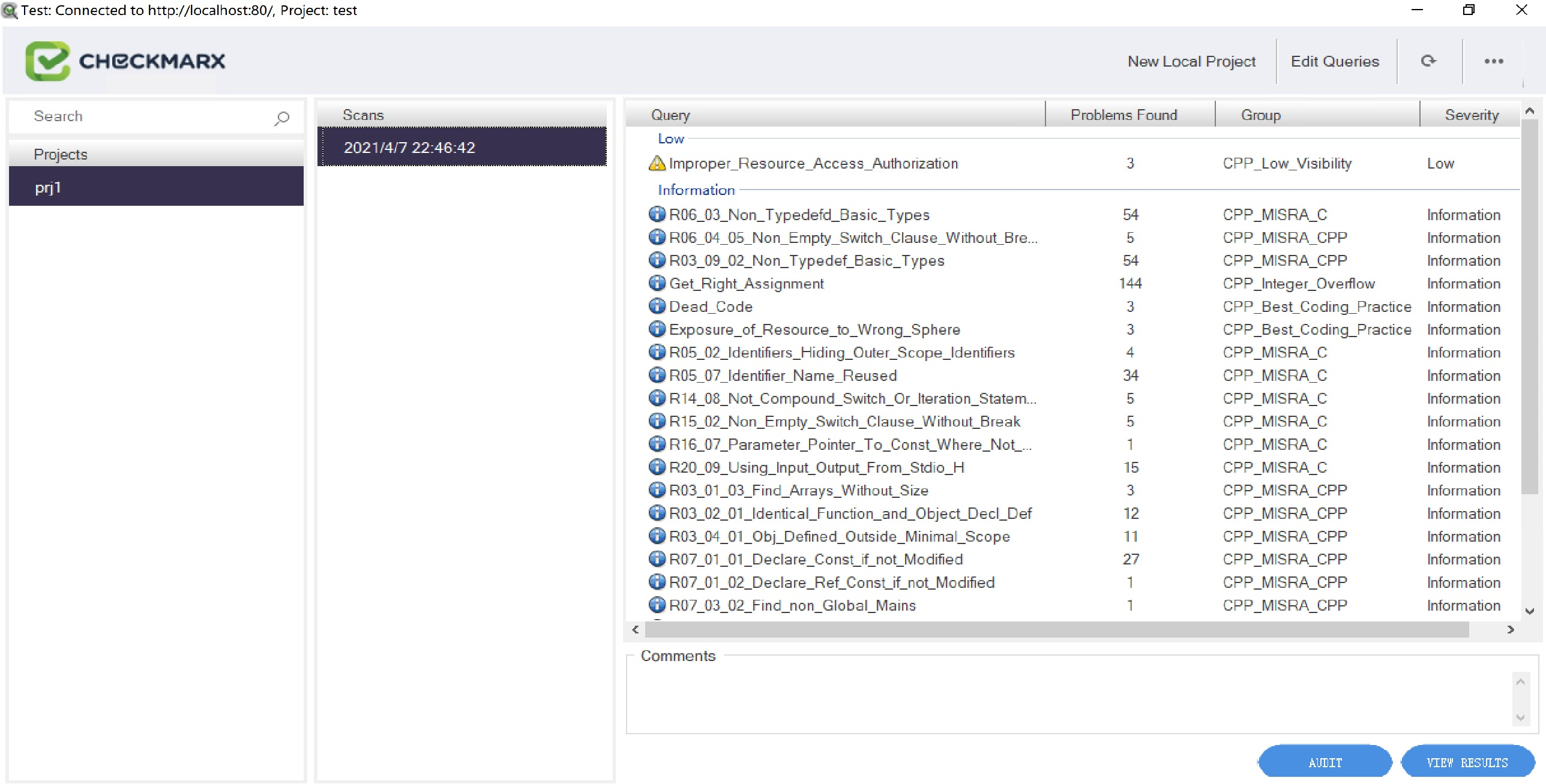Viewport: 1546px width, 784px height.
Task: Click the info icon beside R06_03_Non_Typedefd_Basic_Types
Action: [x=657, y=214]
